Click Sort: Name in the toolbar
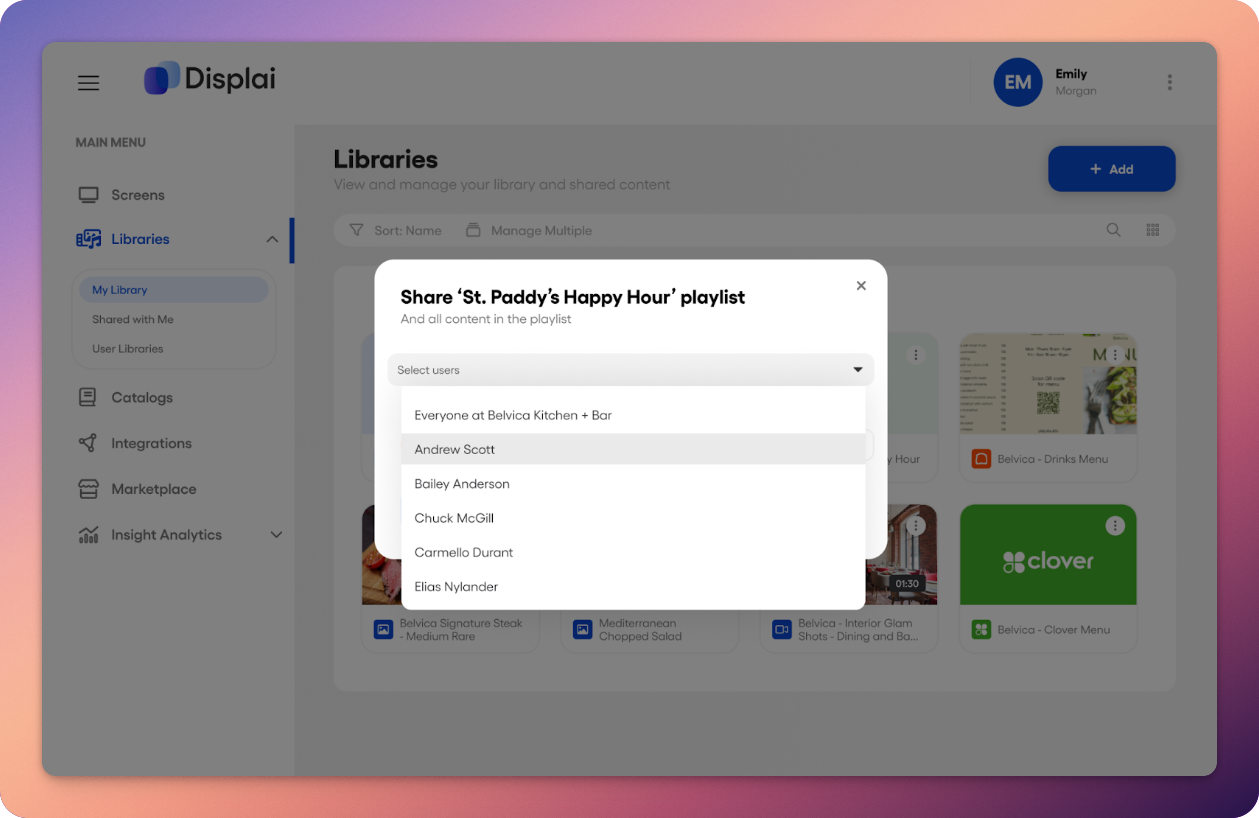 [x=408, y=230]
